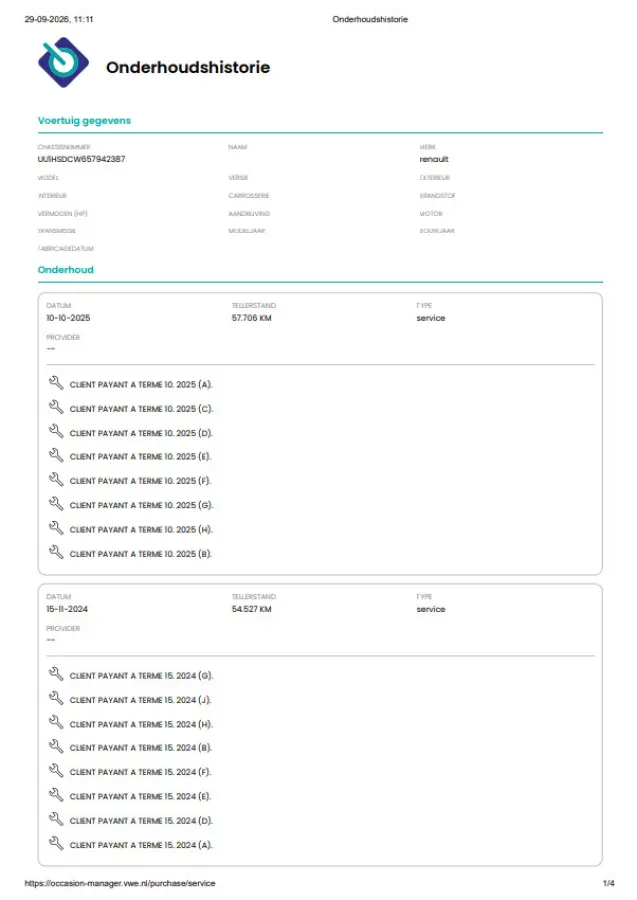Select the brand value renault
The image size is (637, 900).
434,159
